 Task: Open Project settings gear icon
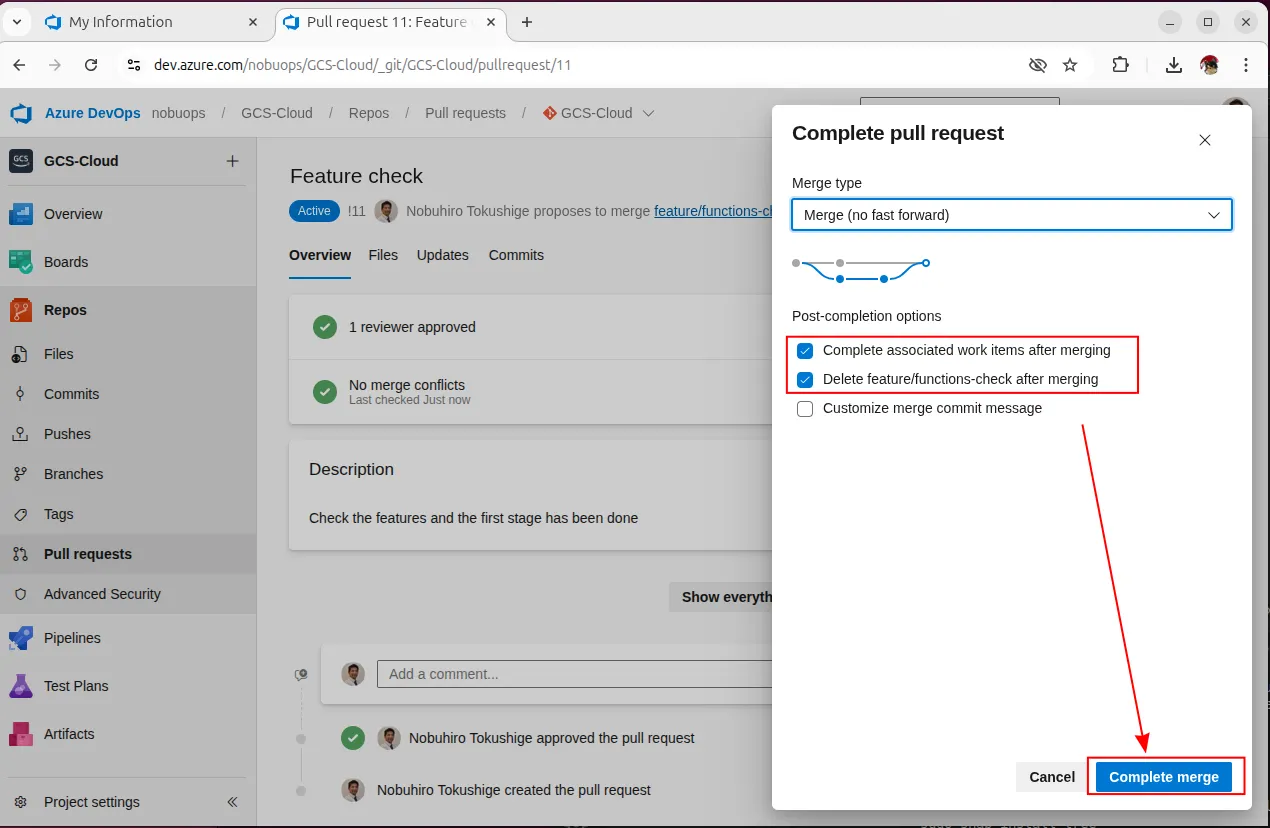[x=21, y=802]
